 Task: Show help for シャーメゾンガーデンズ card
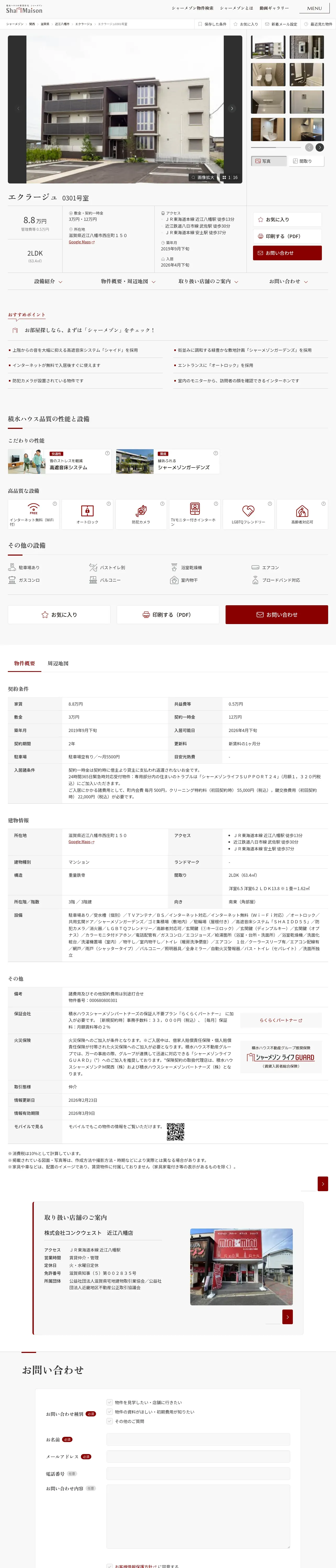tap(215, 453)
